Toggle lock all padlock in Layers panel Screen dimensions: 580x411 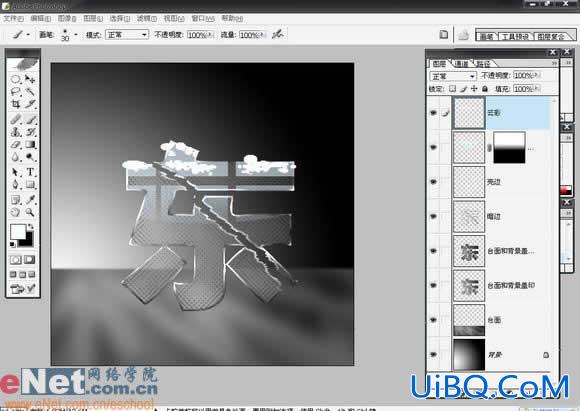(x=485, y=89)
